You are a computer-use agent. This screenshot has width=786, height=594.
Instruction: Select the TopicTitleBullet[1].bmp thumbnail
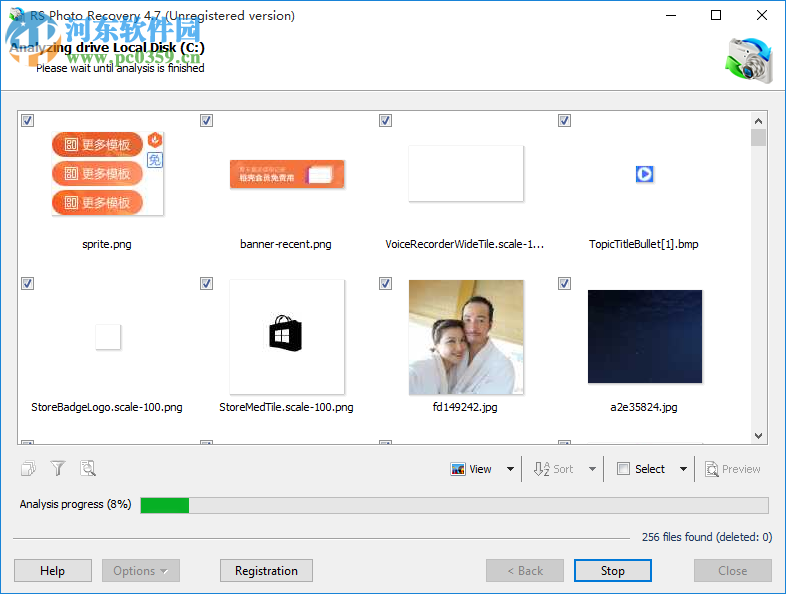point(644,174)
